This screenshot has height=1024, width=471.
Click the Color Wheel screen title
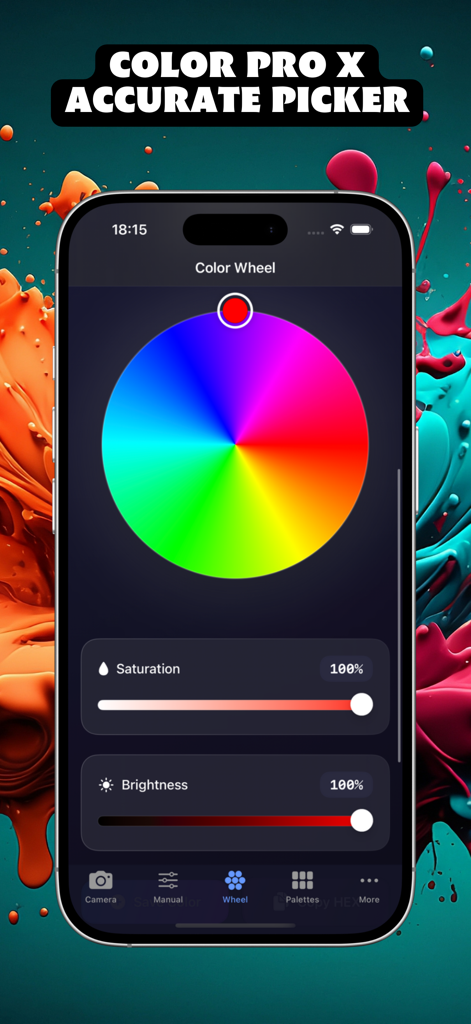(x=235, y=268)
